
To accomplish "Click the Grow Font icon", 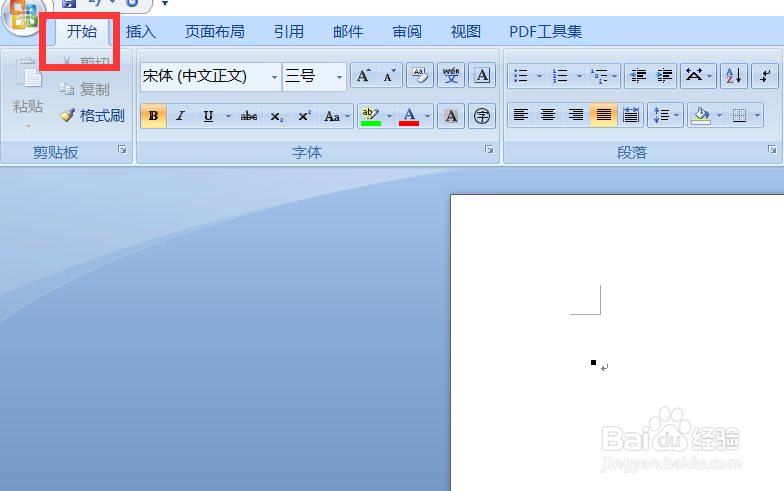I will pyautogui.click(x=364, y=76).
